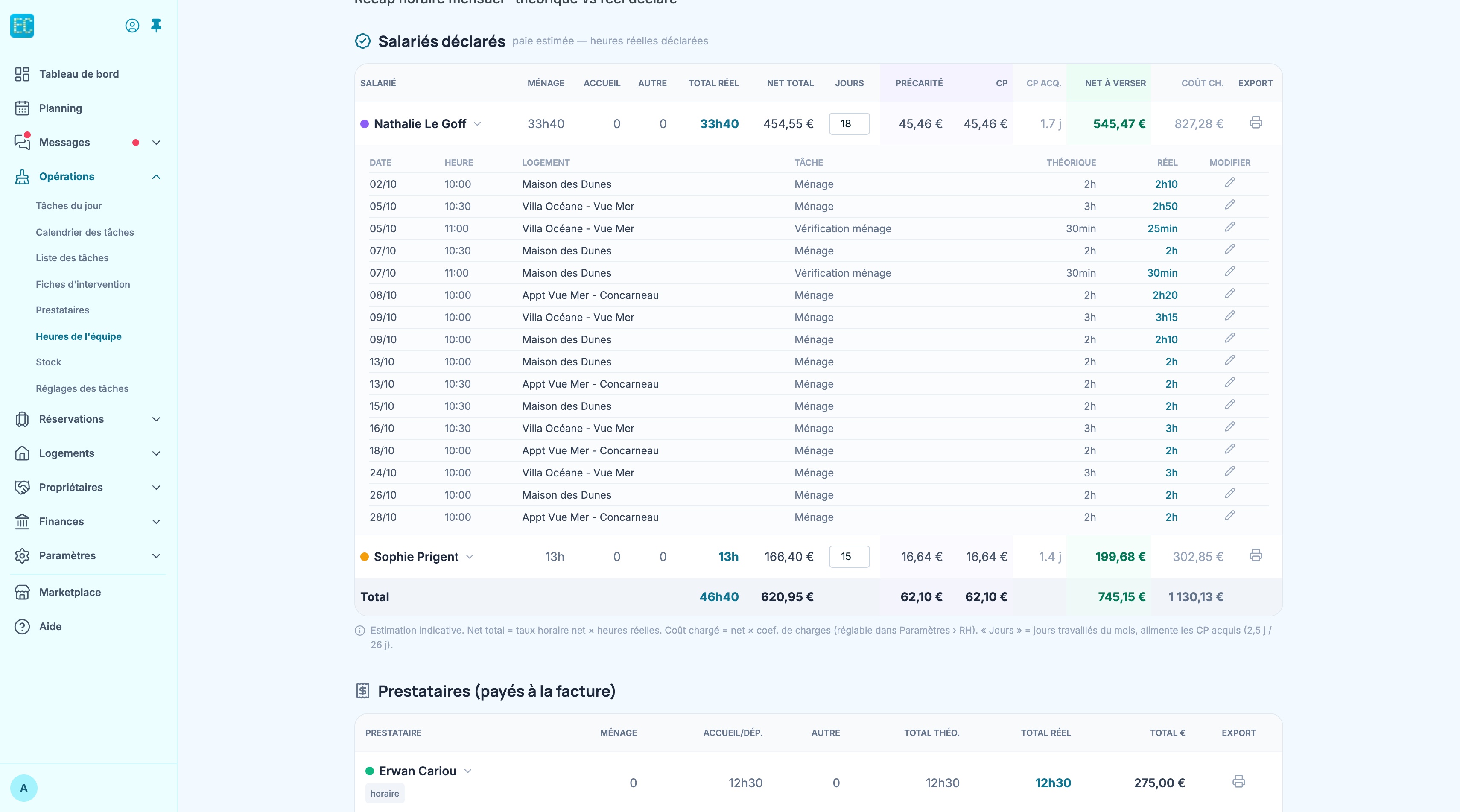Collapse the Opérations menu chevron
Image resolution: width=1460 pixels, height=812 pixels.
point(156,177)
